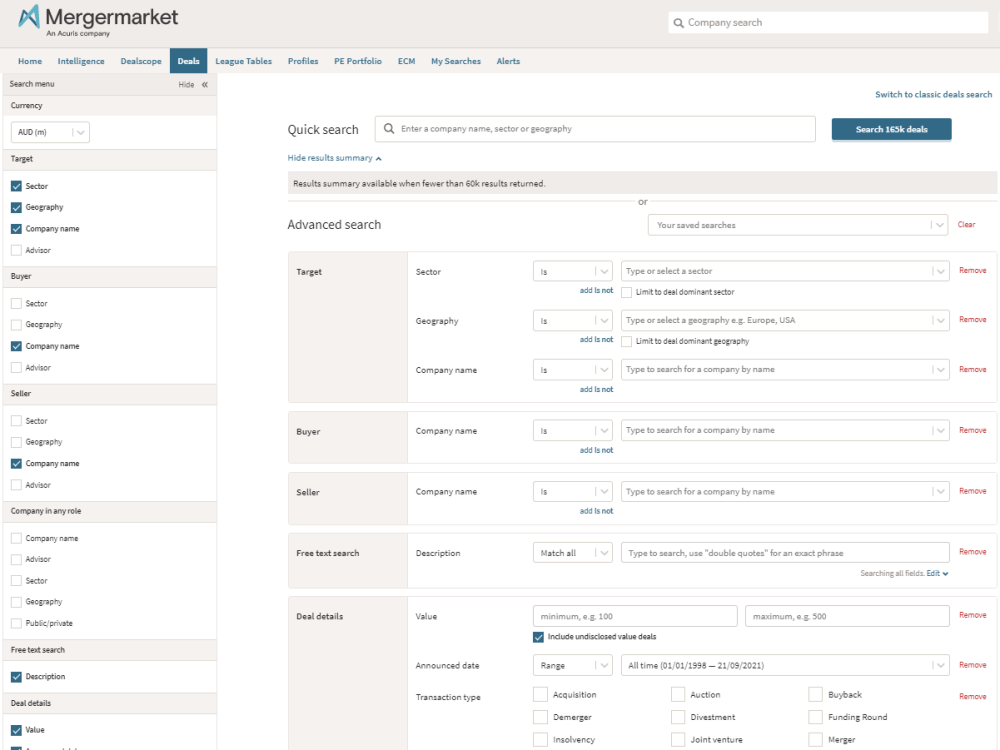Open the My Searches tab
Image resolution: width=1000 pixels, height=750 pixels.
456,61
